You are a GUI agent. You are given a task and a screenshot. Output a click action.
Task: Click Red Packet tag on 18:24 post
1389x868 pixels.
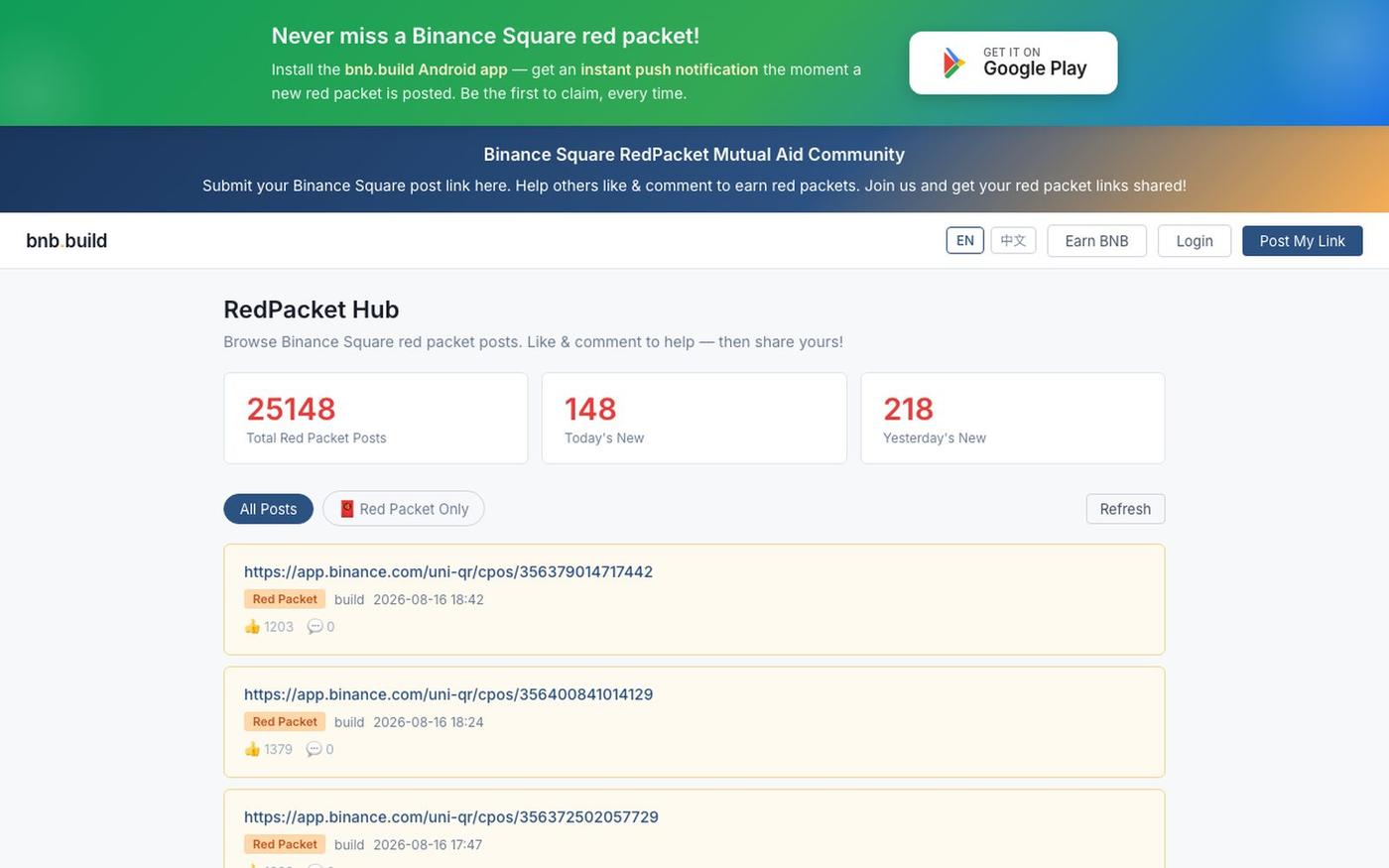[x=285, y=722]
